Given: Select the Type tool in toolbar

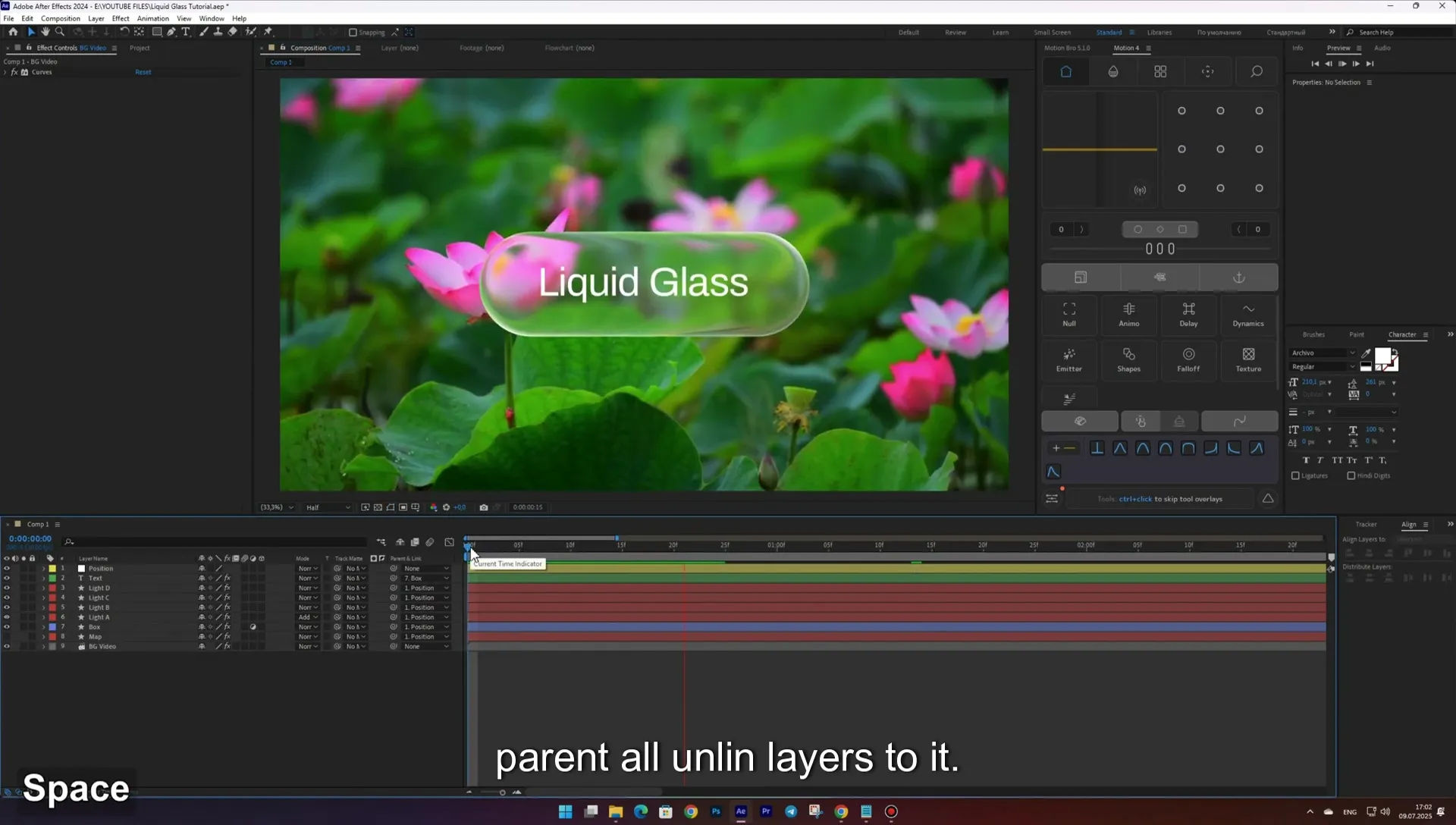Looking at the screenshot, I should [x=186, y=32].
